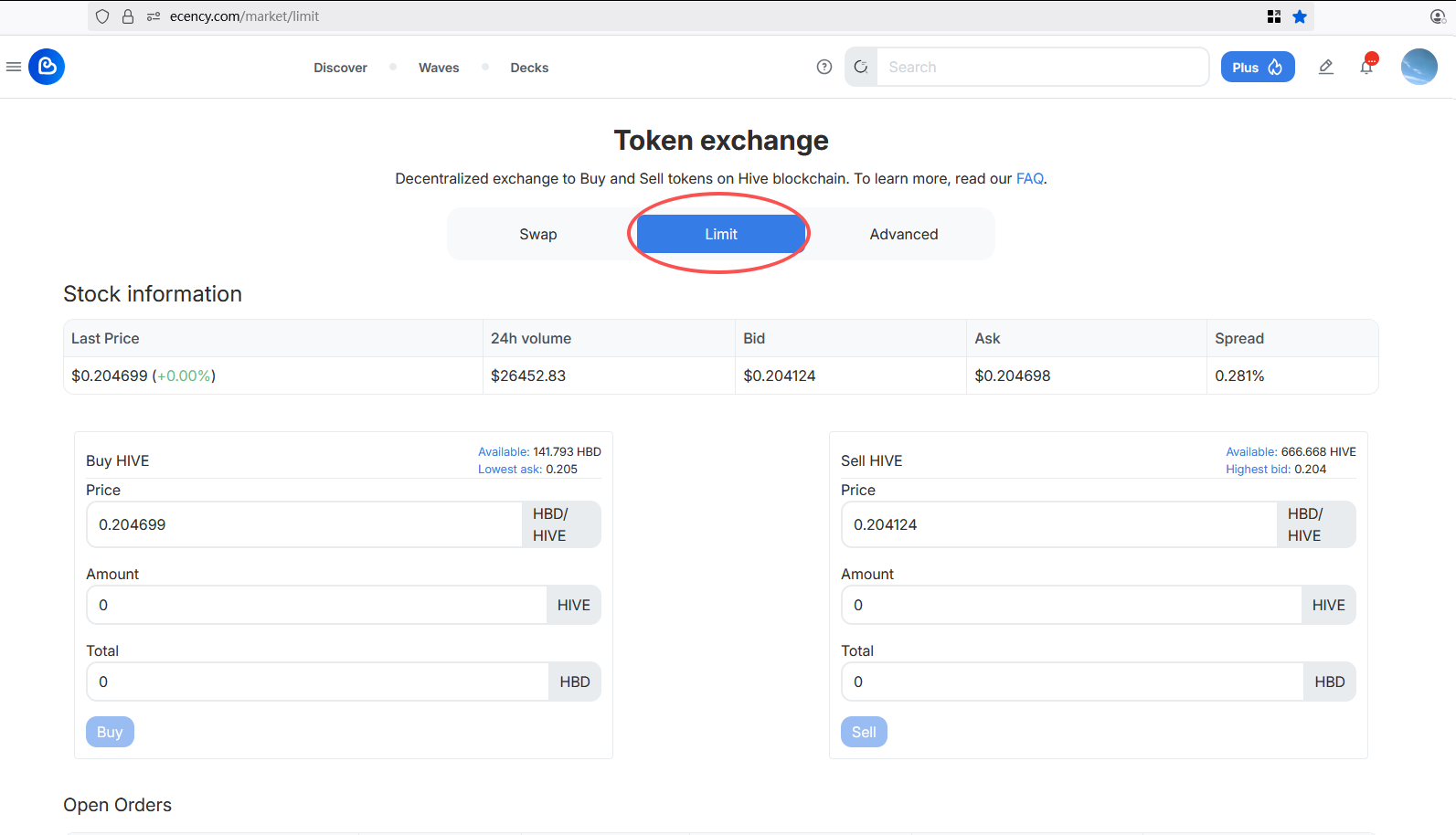Click 24h volume value $26452.83
The image size is (1456, 835).
528,375
